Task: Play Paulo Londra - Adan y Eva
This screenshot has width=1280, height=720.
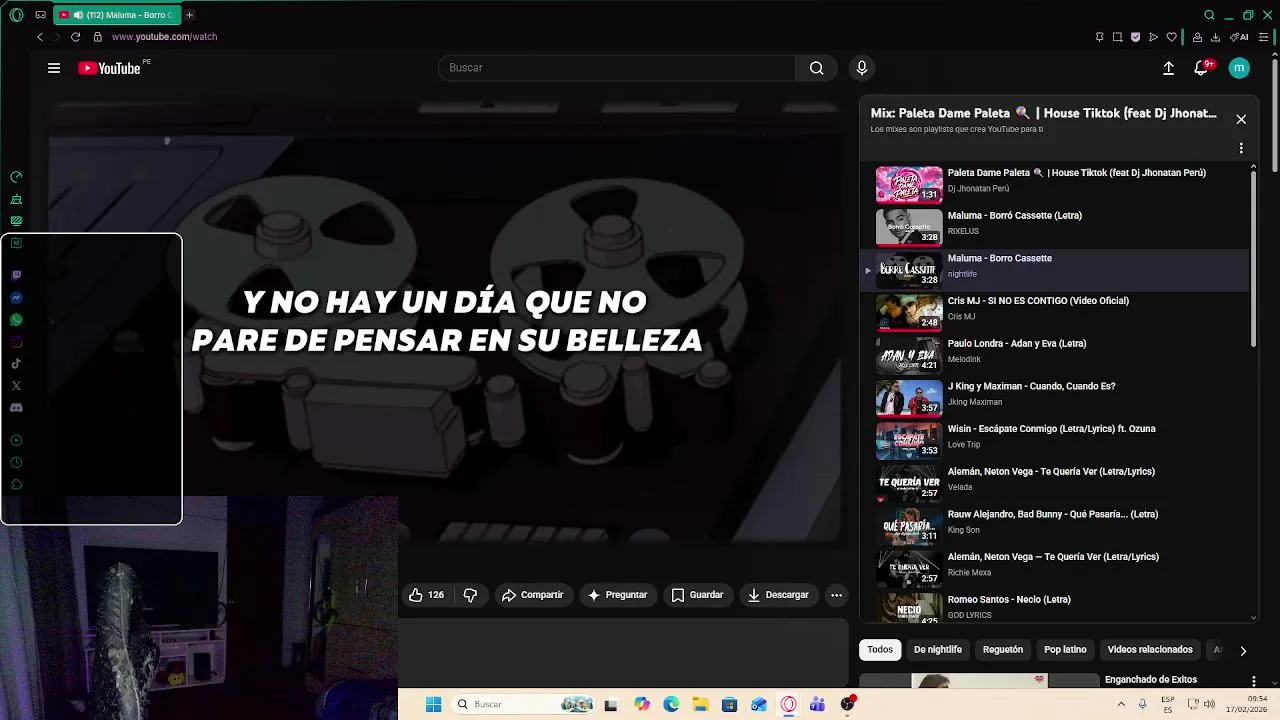Action: click(x=1054, y=355)
